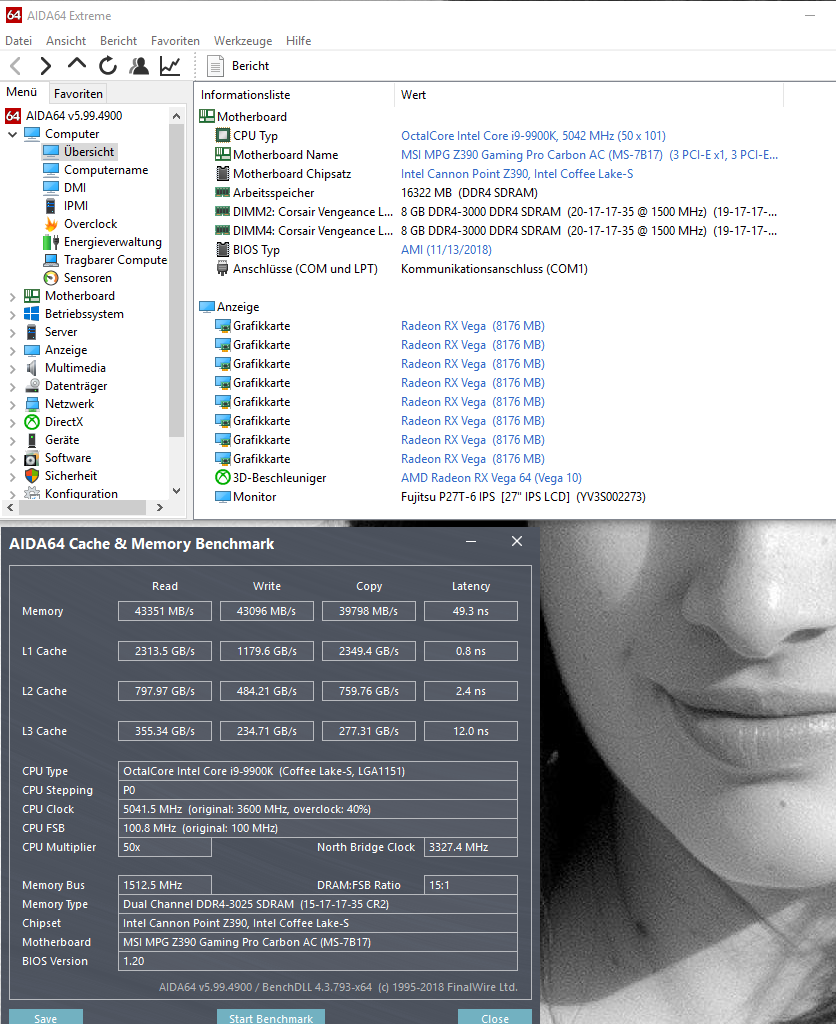
Task: Open the Ansicht menu
Action: coord(66,40)
